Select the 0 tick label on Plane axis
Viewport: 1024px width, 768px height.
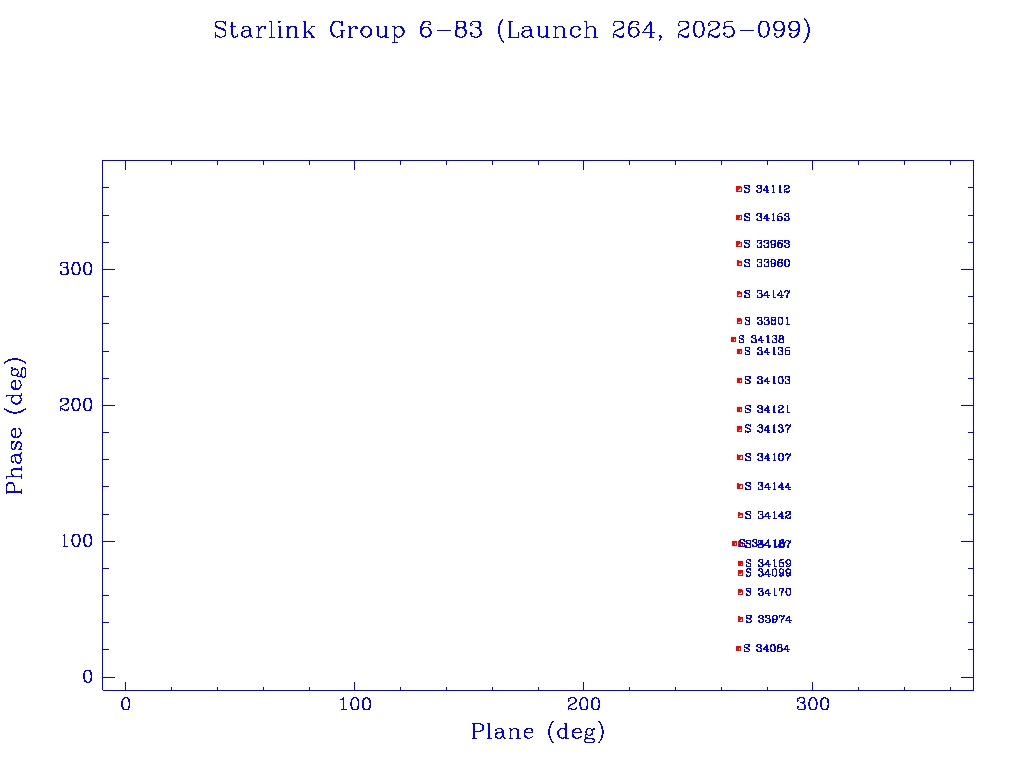(x=125, y=704)
